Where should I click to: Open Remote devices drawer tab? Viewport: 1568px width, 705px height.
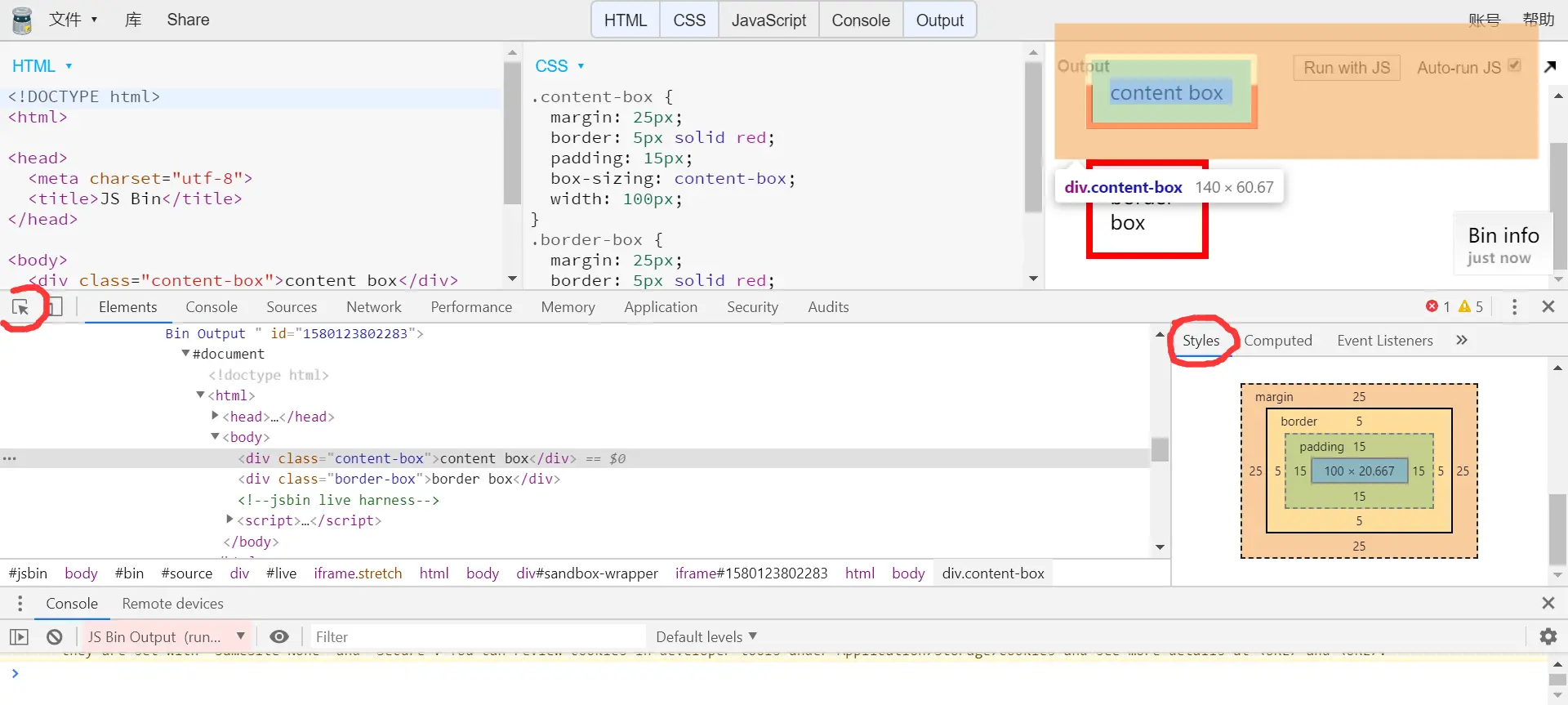tap(172, 604)
